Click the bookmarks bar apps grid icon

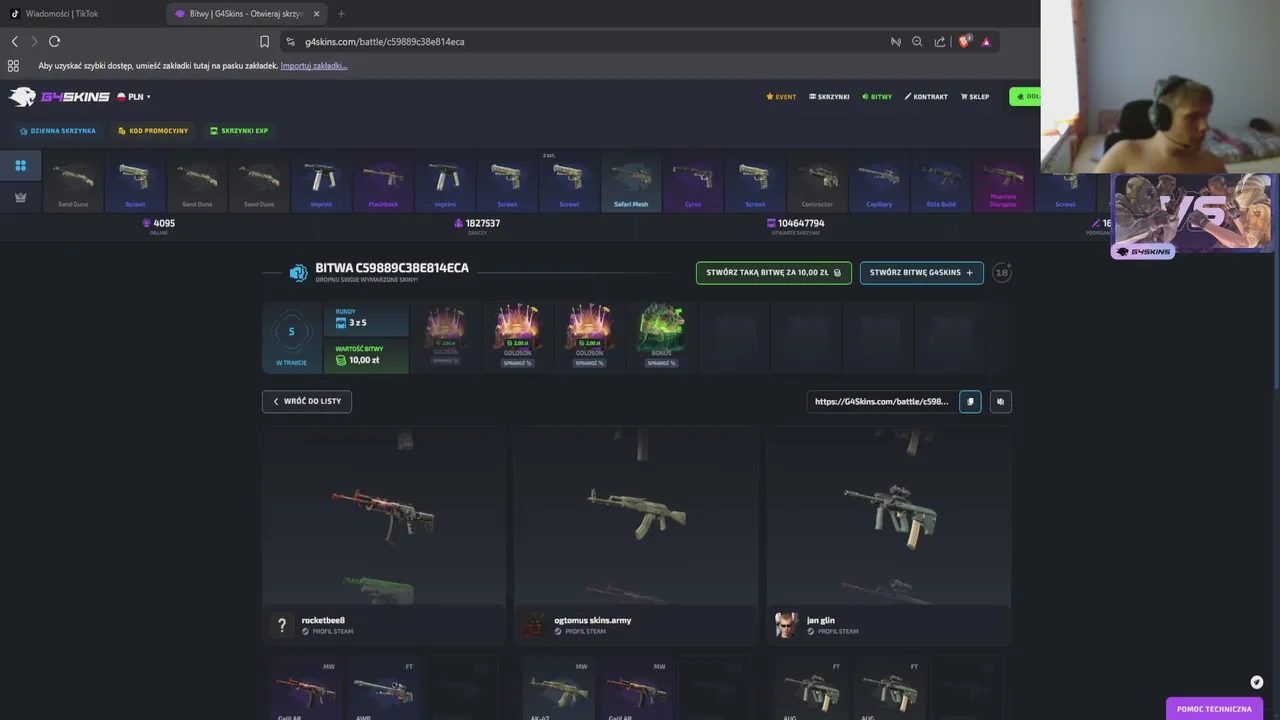point(13,66)
